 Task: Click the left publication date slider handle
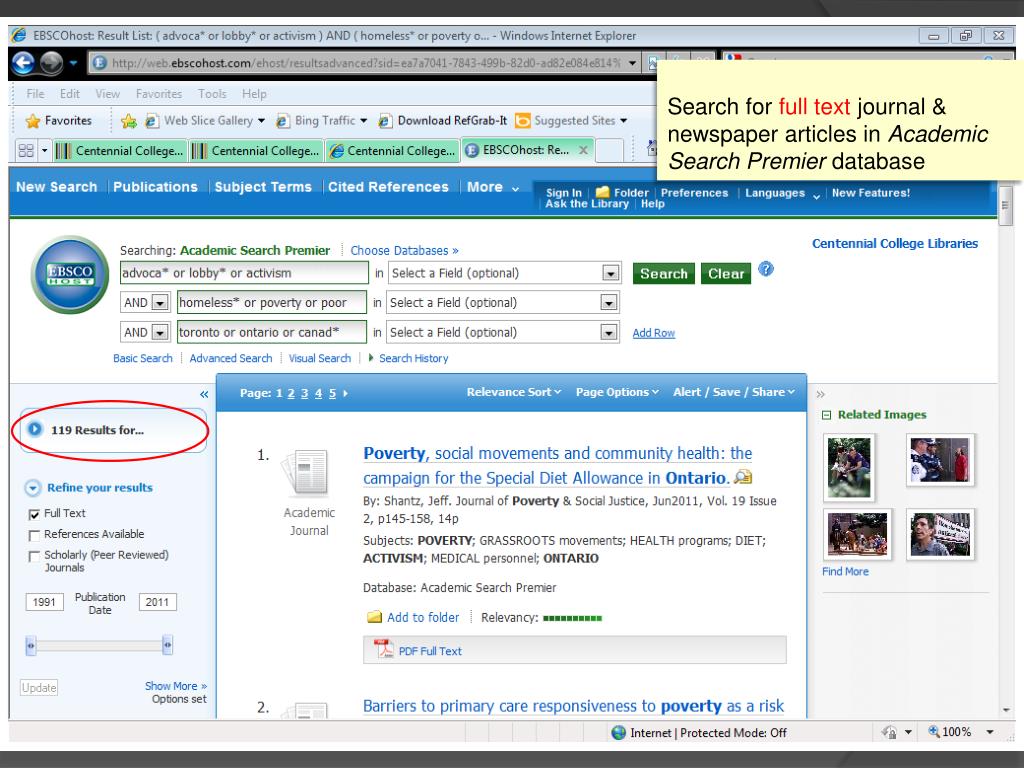(x=31, y=645)
